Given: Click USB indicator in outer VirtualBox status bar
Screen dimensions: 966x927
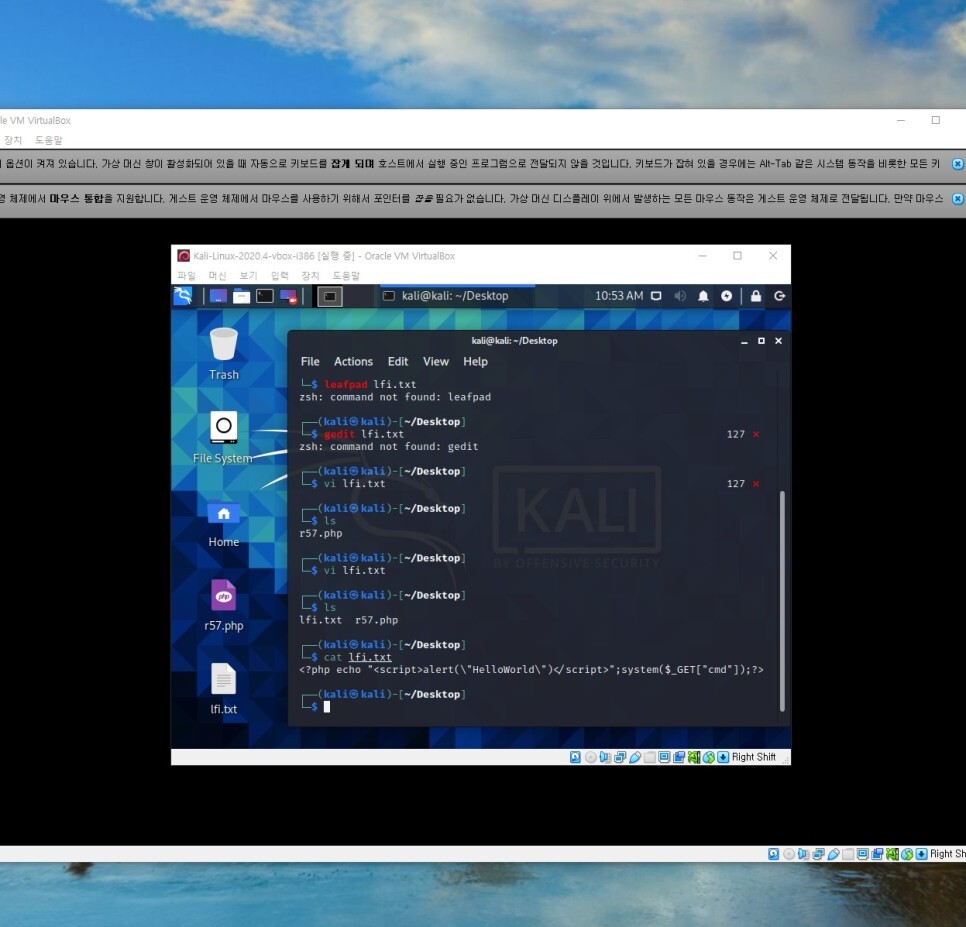Looking at the screenshot, I should 833,854.
